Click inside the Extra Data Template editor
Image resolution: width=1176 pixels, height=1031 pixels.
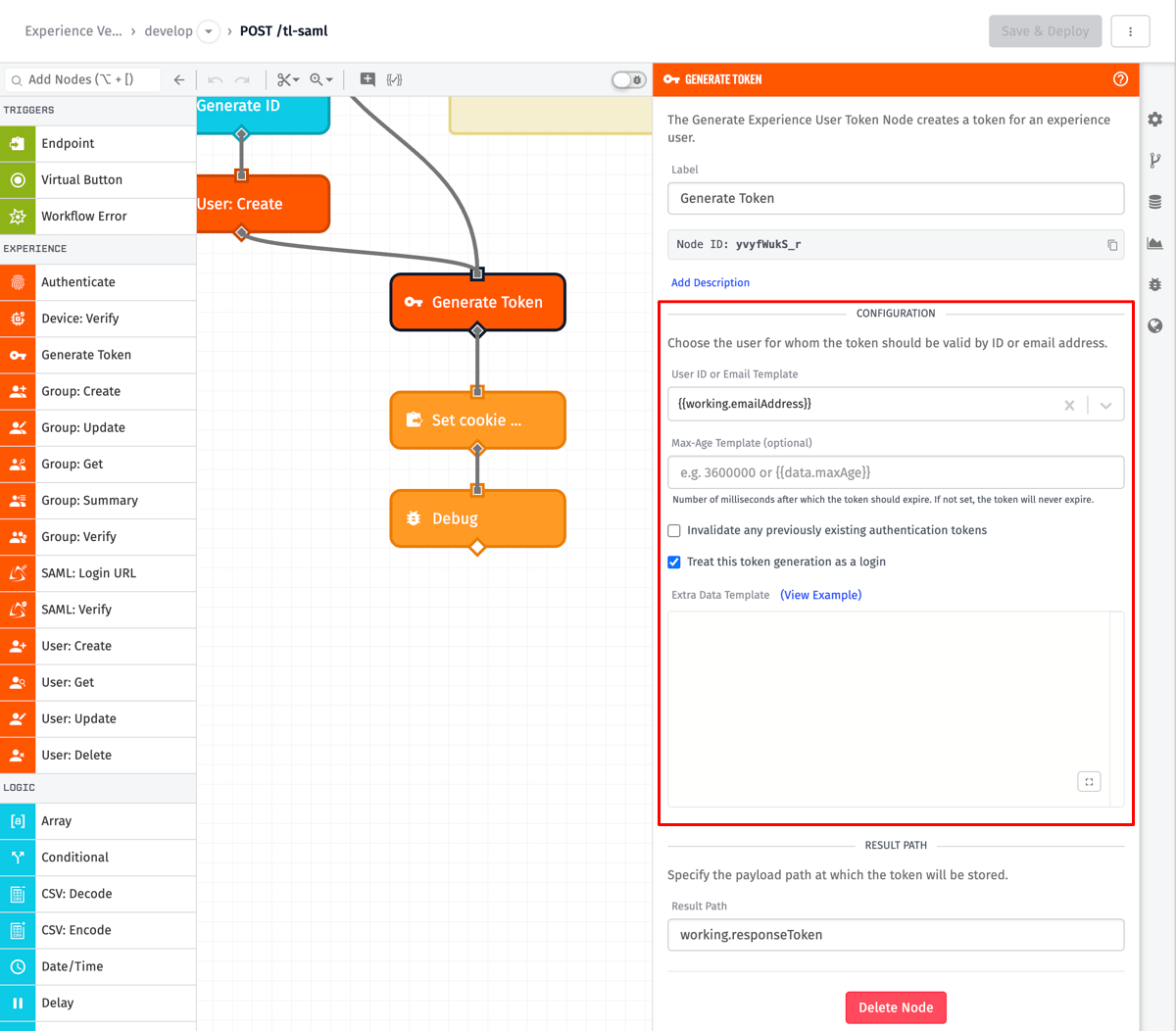889,709
